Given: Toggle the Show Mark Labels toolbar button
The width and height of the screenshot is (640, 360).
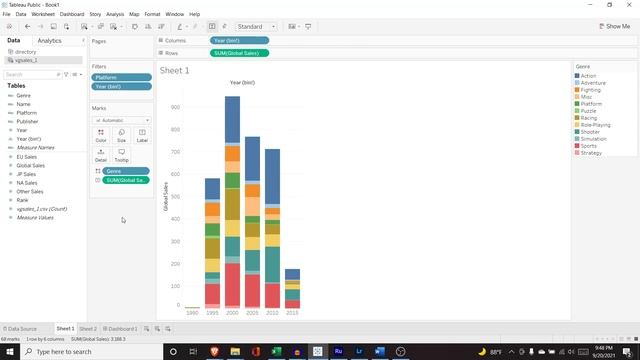Looking at the screenshot, I should coord(212,27).
